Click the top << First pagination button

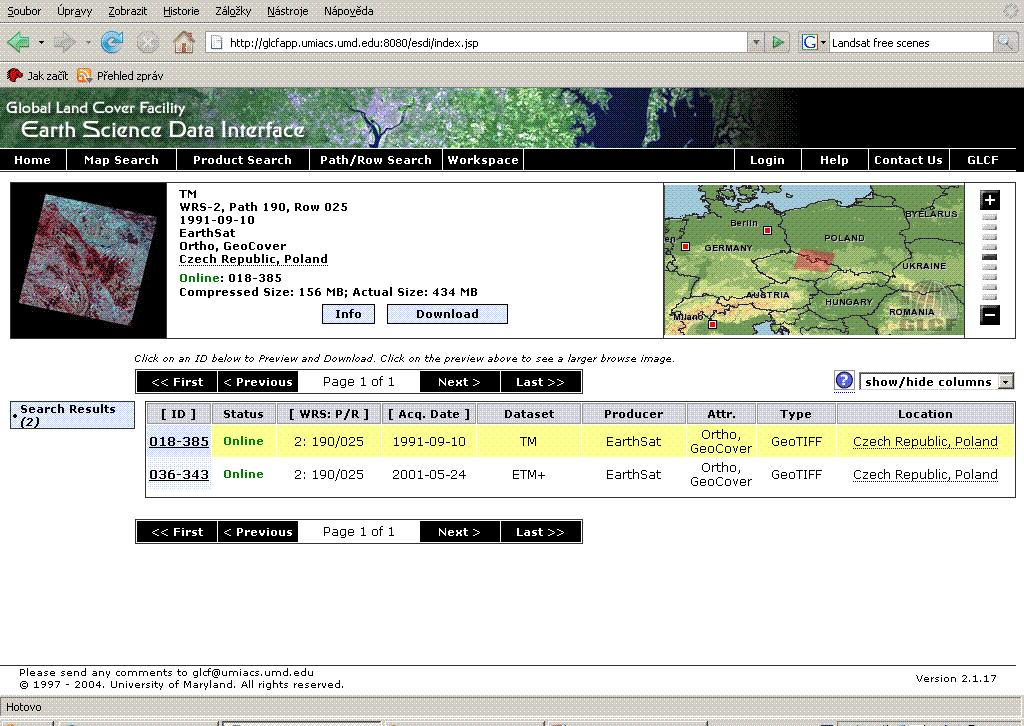[x=177, y=382]
